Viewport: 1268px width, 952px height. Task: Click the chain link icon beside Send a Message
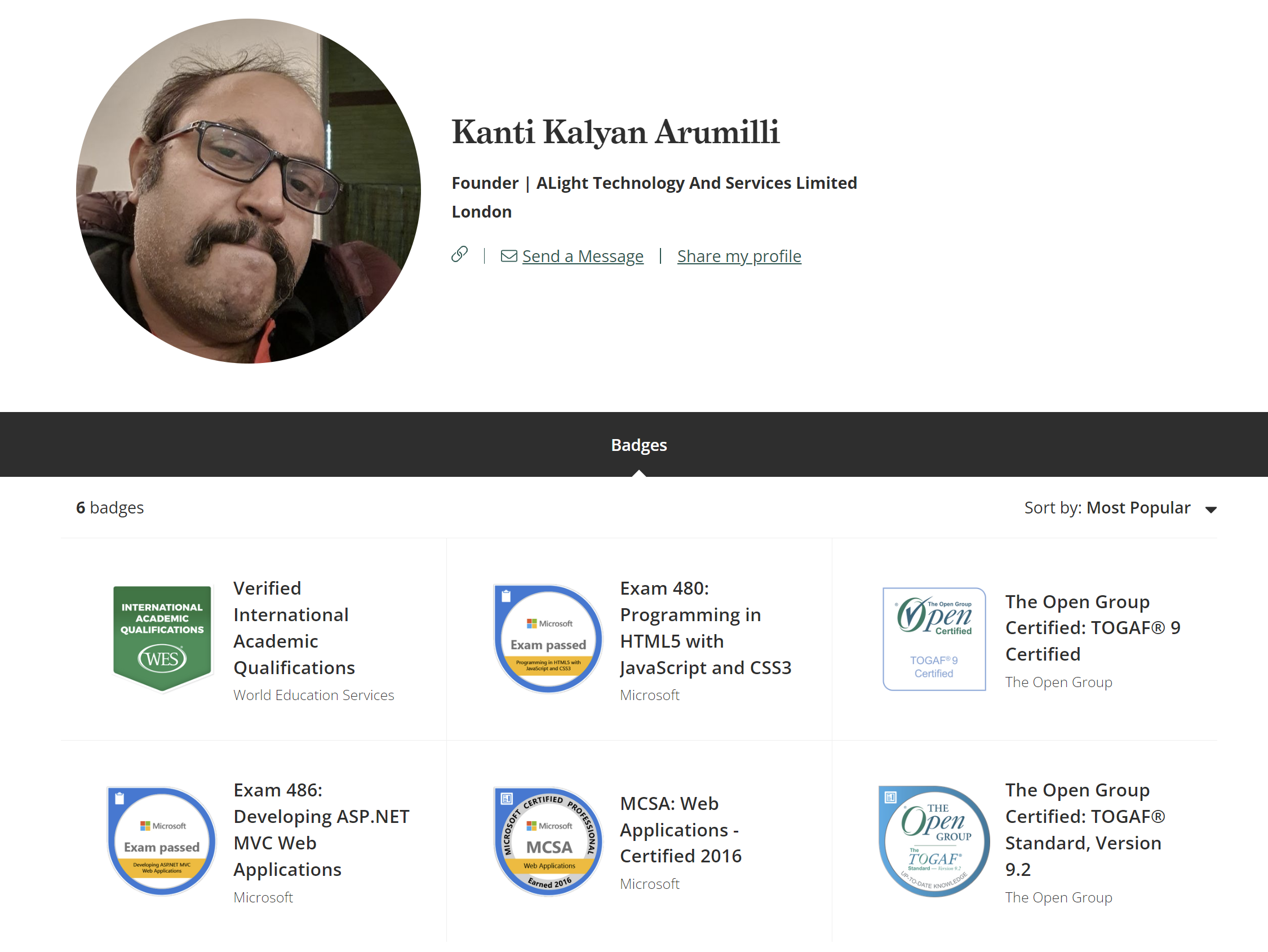tap(459, 254)
